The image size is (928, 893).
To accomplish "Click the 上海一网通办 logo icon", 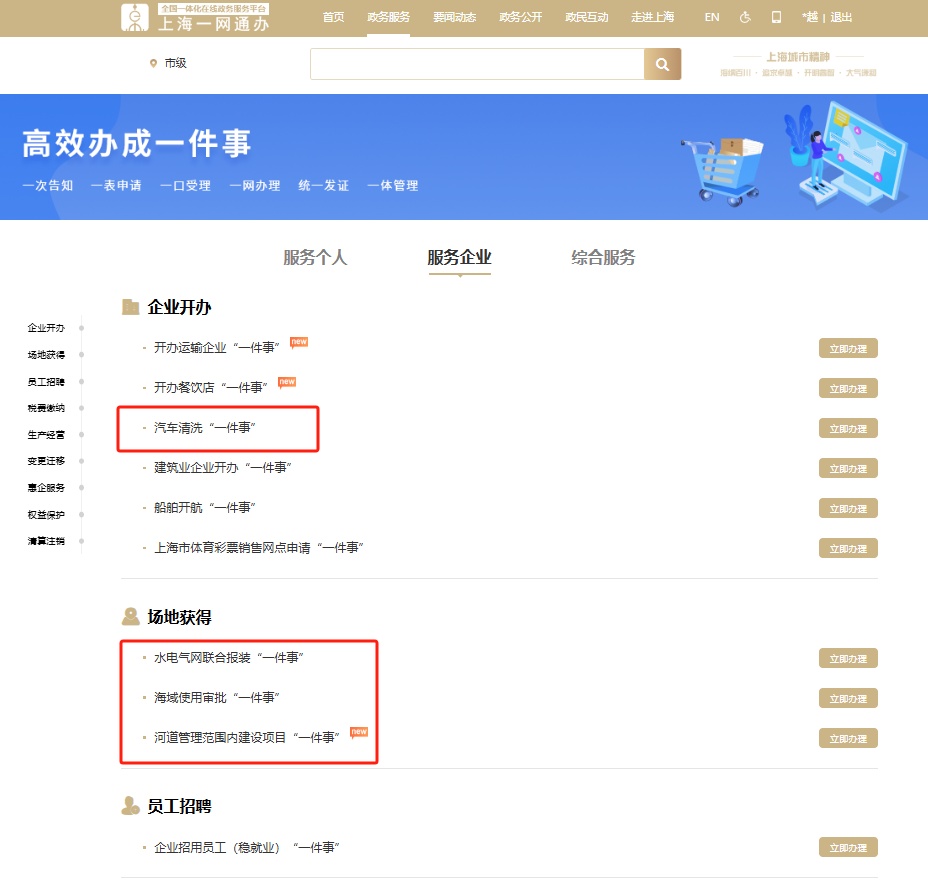I will coord(134,17).
